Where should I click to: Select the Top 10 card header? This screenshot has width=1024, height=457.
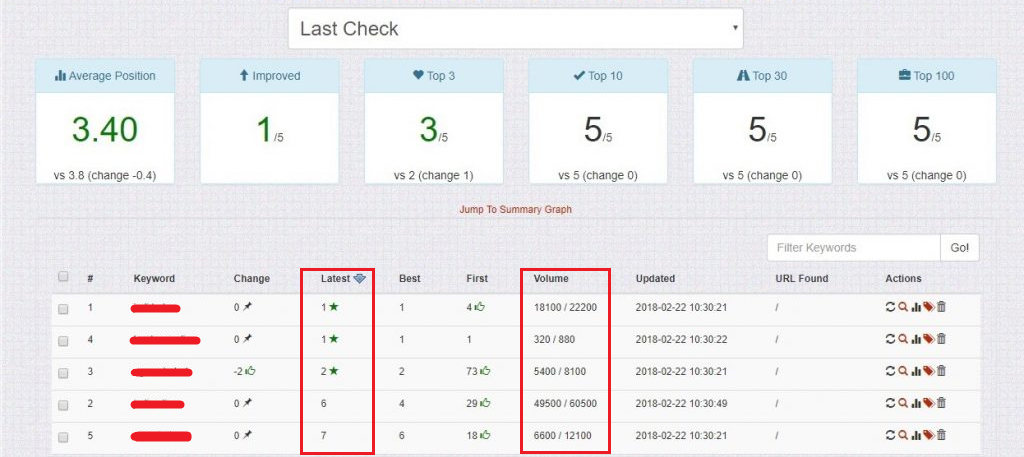pos(598,76)
